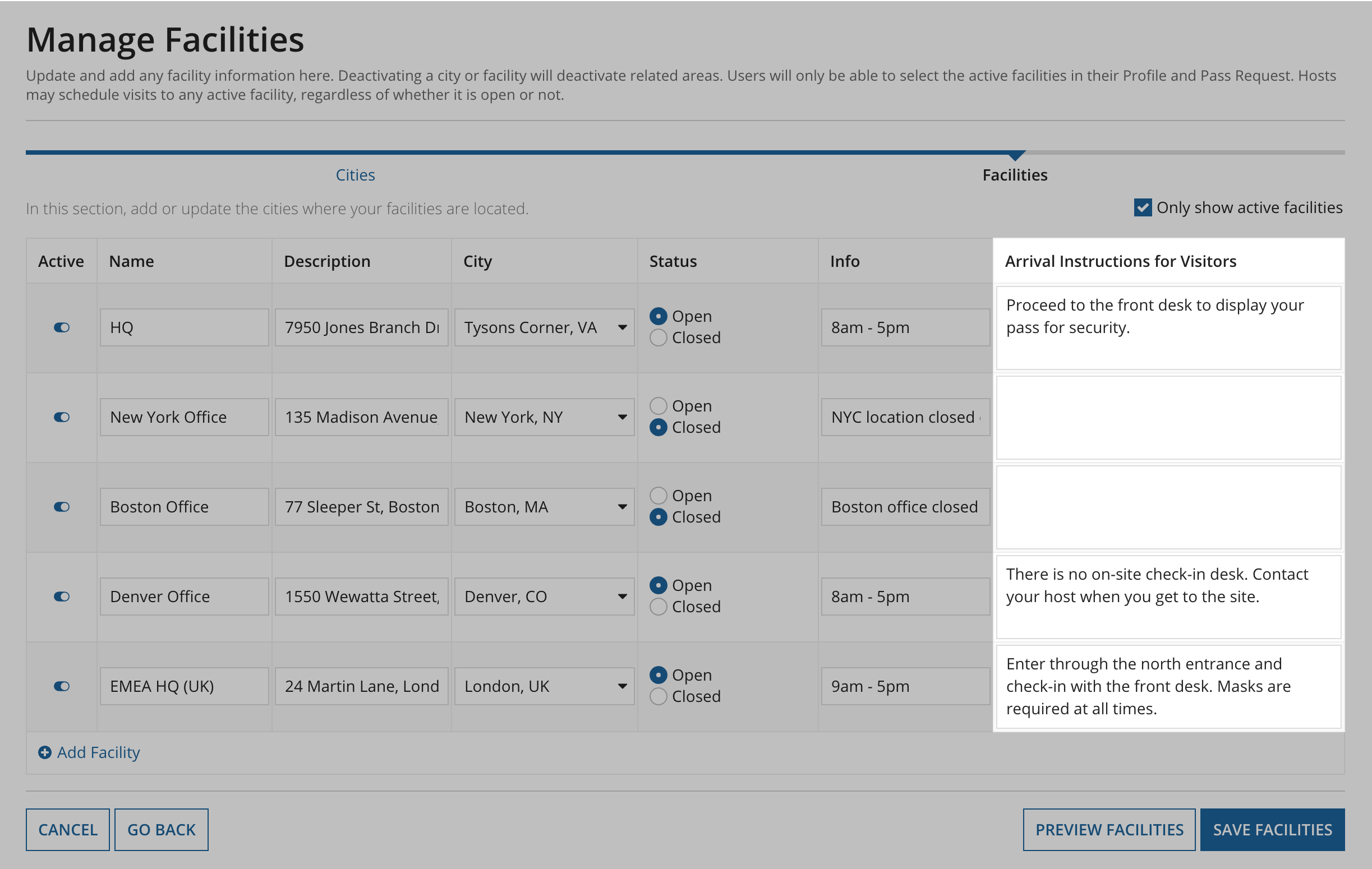Select Open radio for EMEA HQ (UK)
The width and height of the screenshot is (1372, 869).
658,675
